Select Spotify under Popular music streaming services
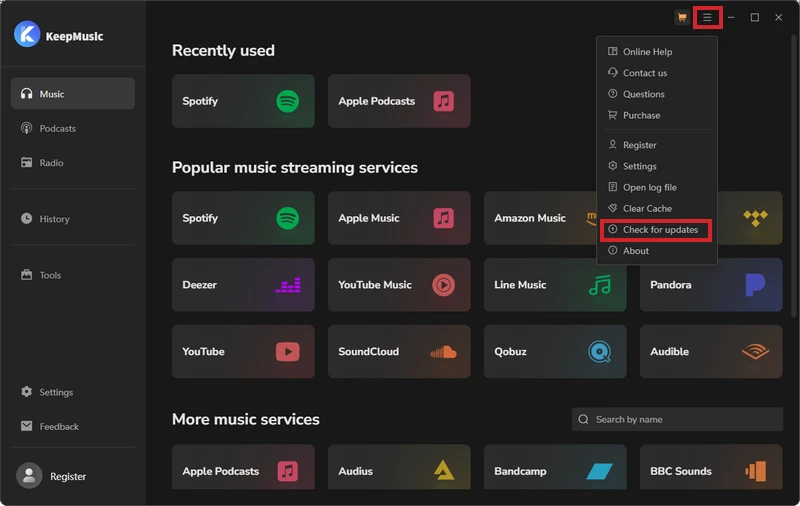The width and height of the screenshot is (800, 506). point(243,218)
